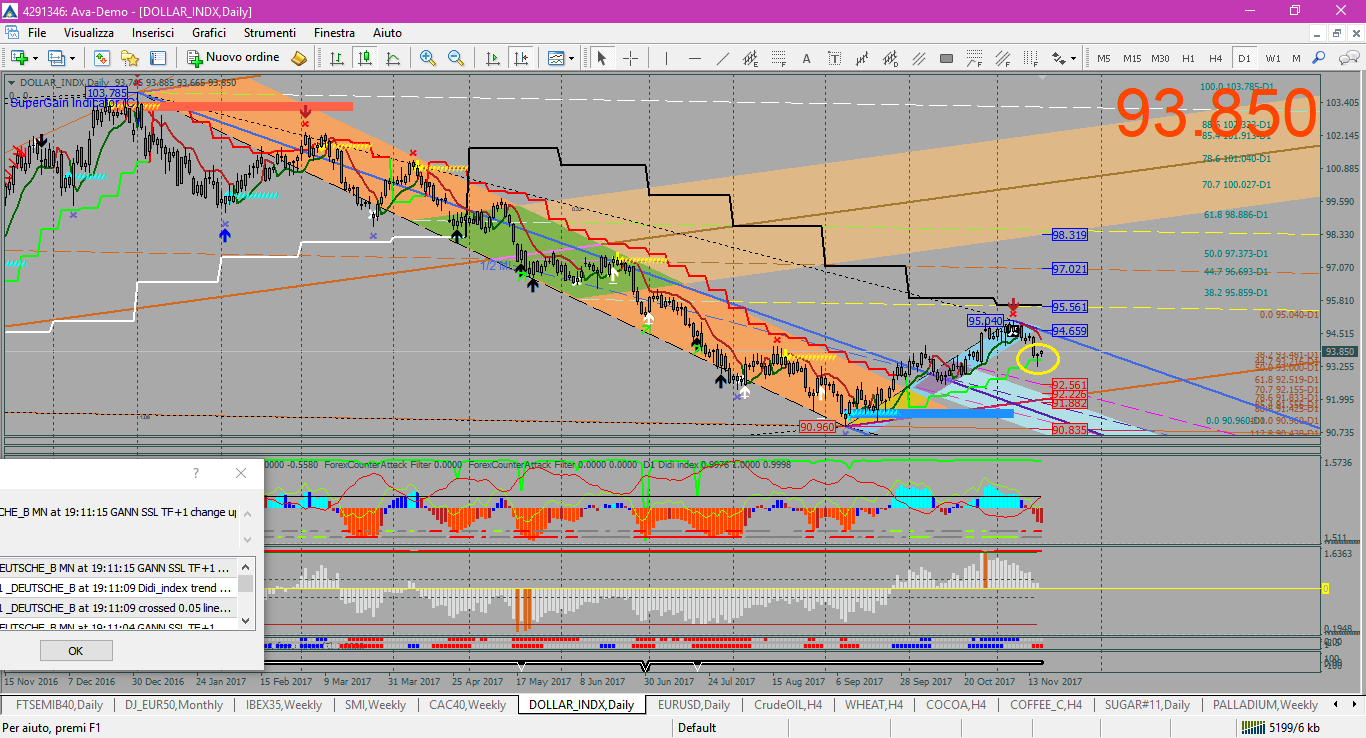This screenshot has width=1366, height=738.
Task: Switch to FTSEMIB40,Daily chart tab
Action: [x=59, y=704]
